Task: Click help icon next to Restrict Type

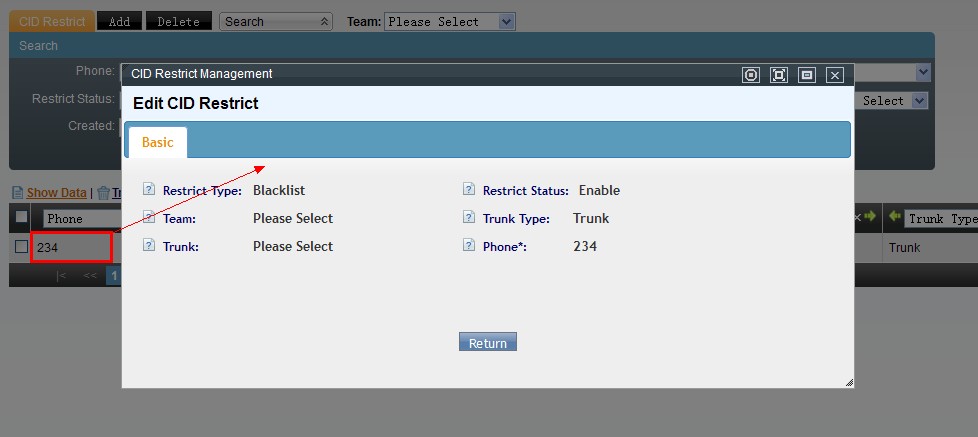Action: 148,189
